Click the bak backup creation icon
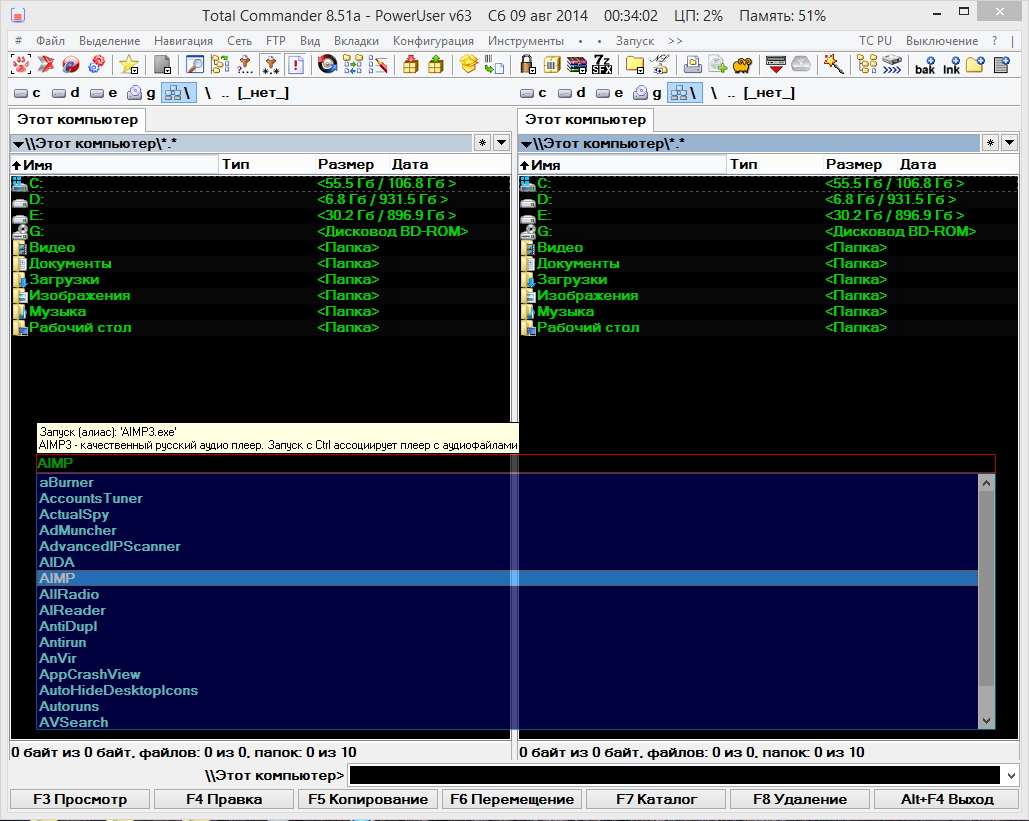Image resolution: width=1029 pixels, height=821 pixels. coord(925,64)
